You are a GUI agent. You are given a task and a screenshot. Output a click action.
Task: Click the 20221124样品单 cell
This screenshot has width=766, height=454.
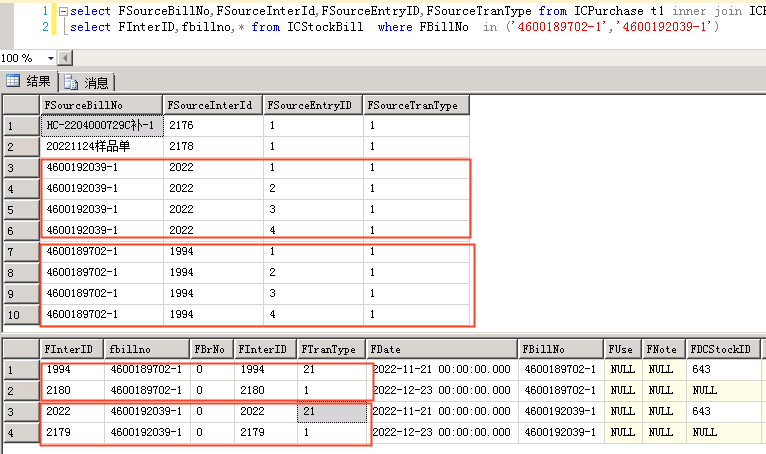[100, 147]
